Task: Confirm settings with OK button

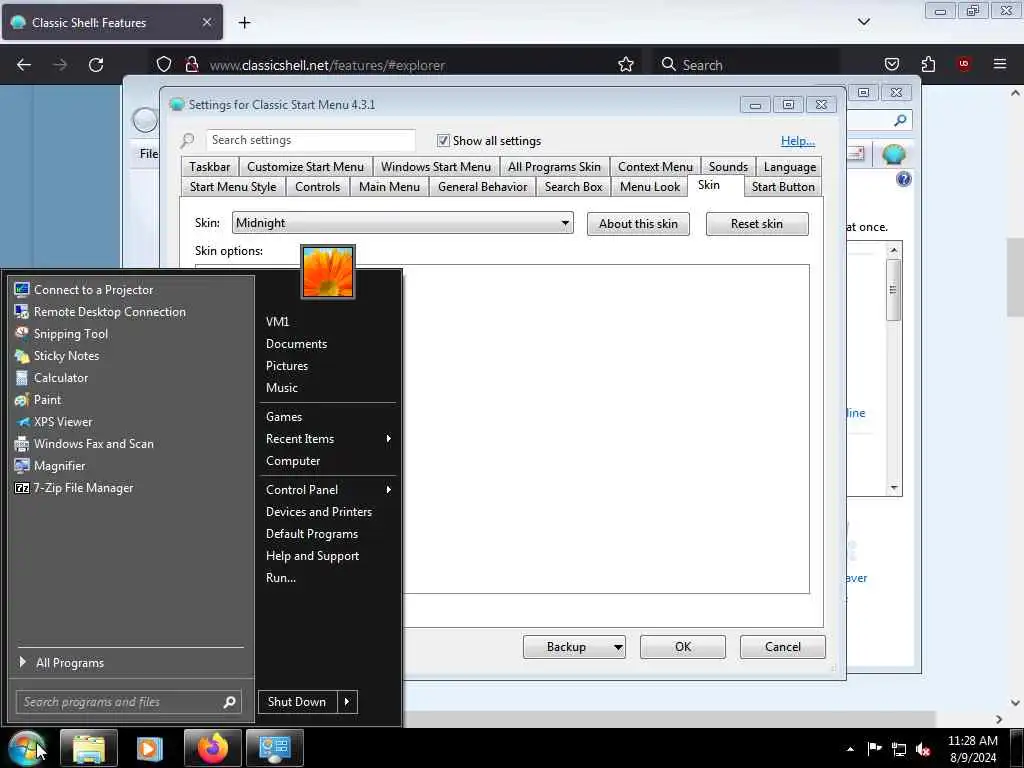Action: [x=682, y=647]
